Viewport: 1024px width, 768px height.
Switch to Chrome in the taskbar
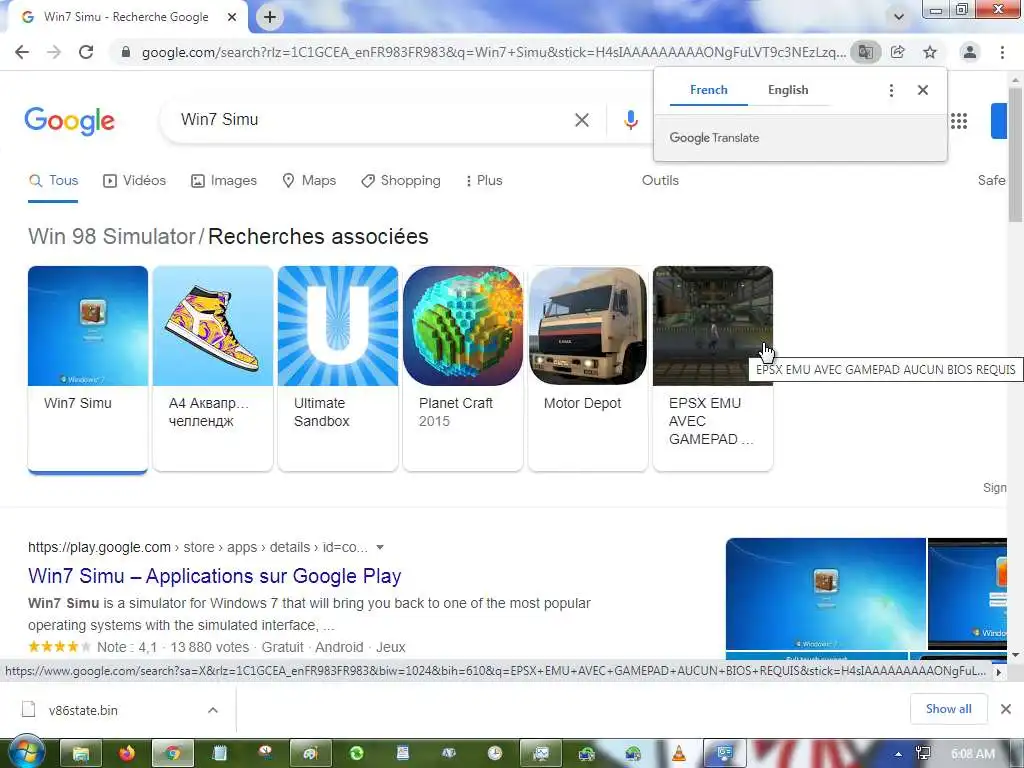172,754
